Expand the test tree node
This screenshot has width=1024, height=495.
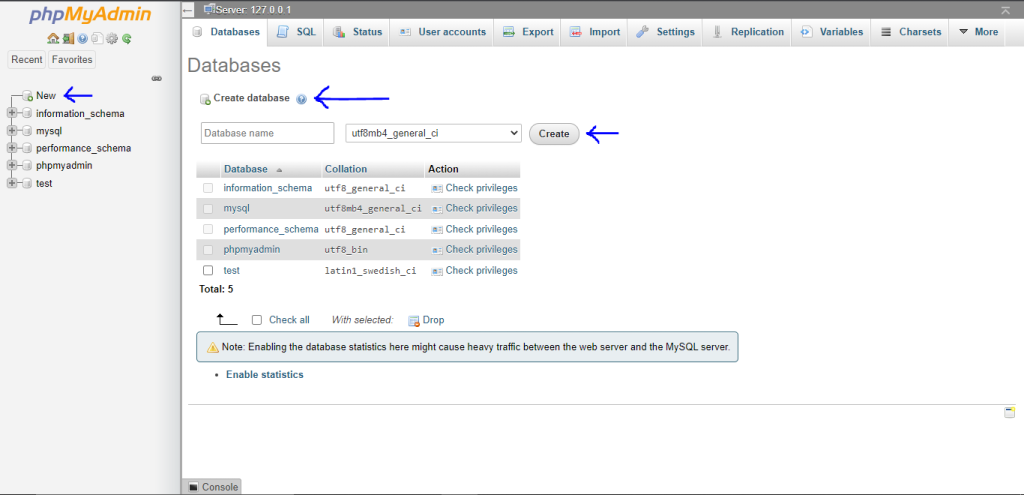11,184
